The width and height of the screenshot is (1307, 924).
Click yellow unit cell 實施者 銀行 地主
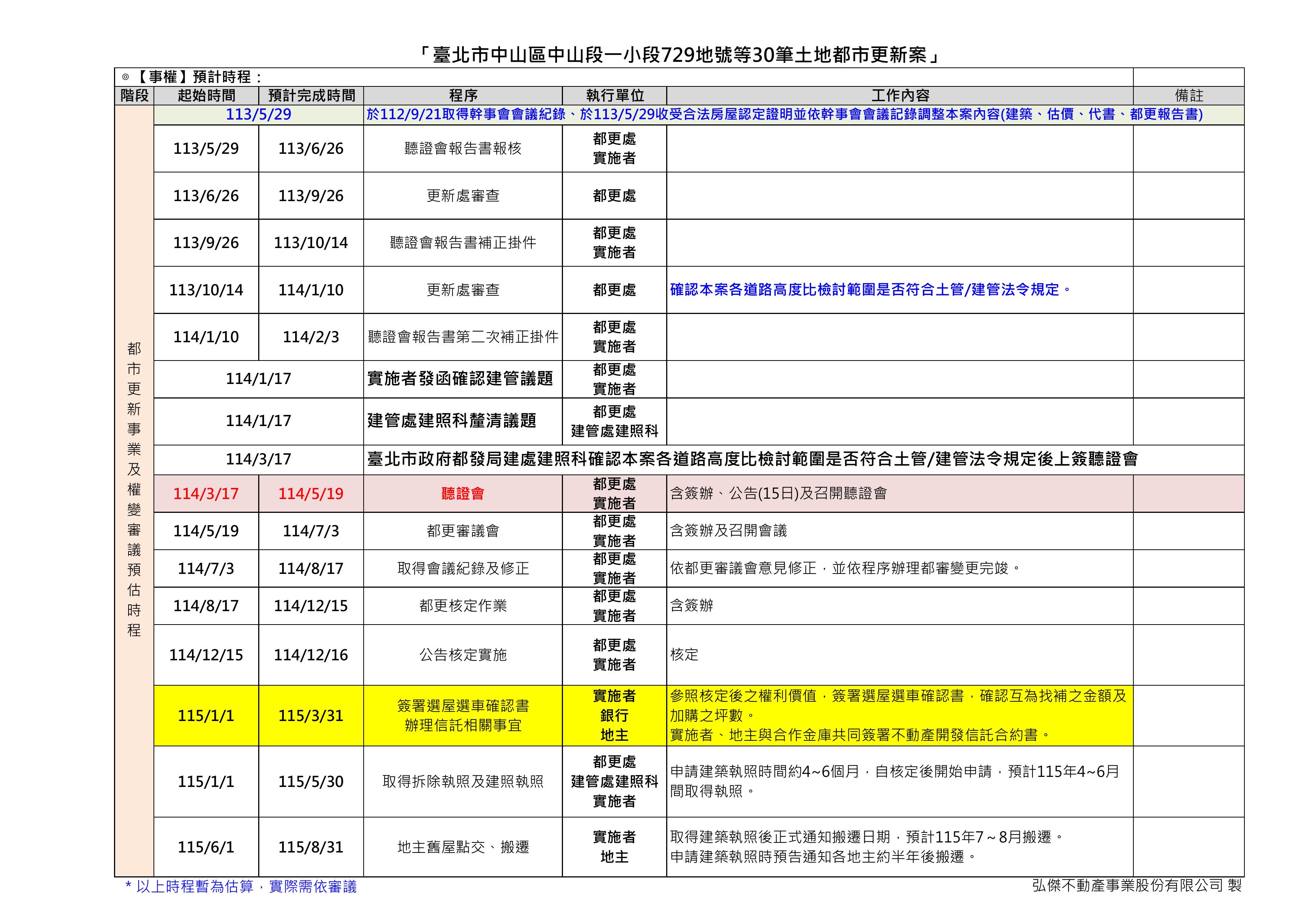[614, 716]
